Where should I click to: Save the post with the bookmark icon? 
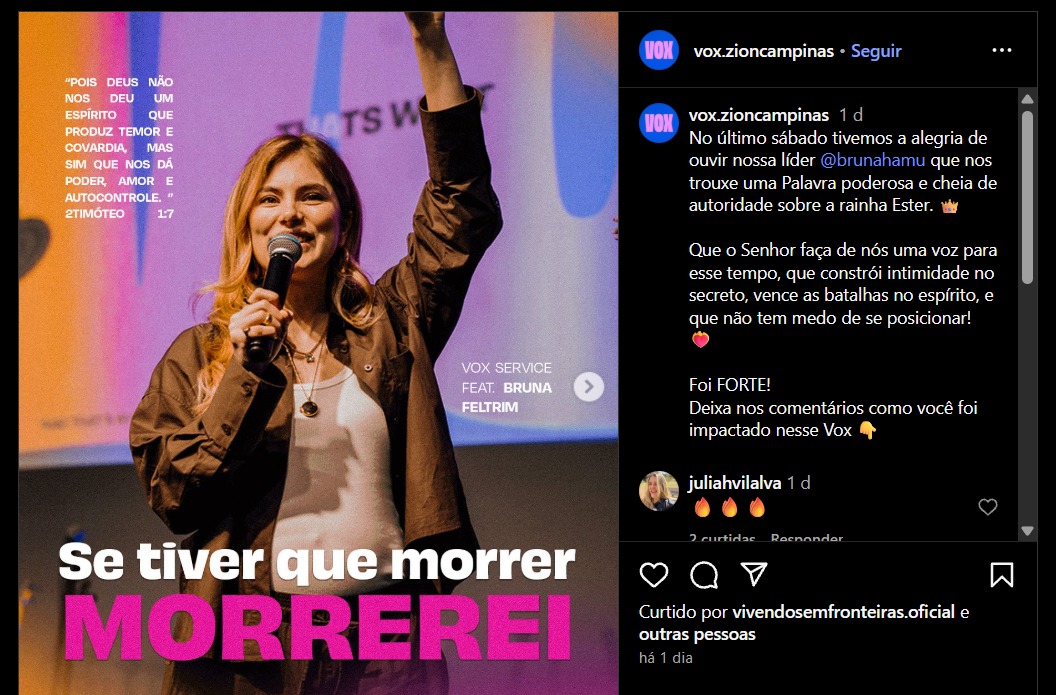pos(1001,575)
